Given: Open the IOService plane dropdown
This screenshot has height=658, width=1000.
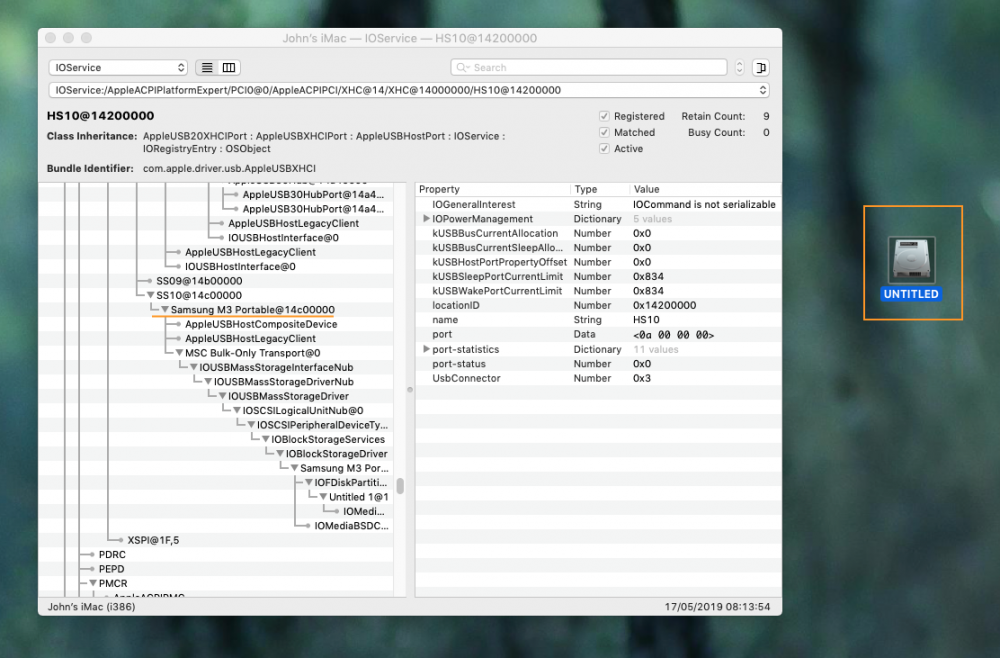Looking at the screenshot, I should (118, 68).
